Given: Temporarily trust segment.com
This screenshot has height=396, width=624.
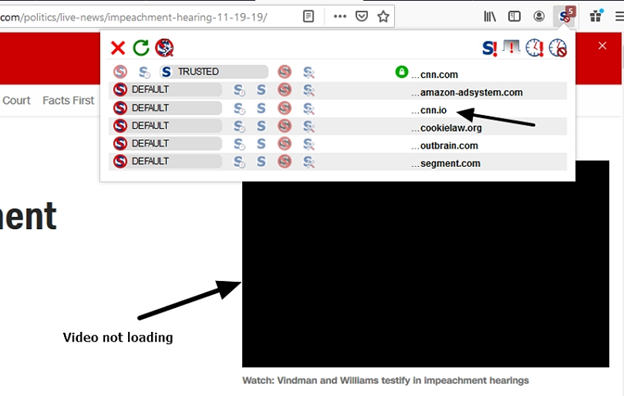Looking at the screenshot, I should click(x=239, y=162).
